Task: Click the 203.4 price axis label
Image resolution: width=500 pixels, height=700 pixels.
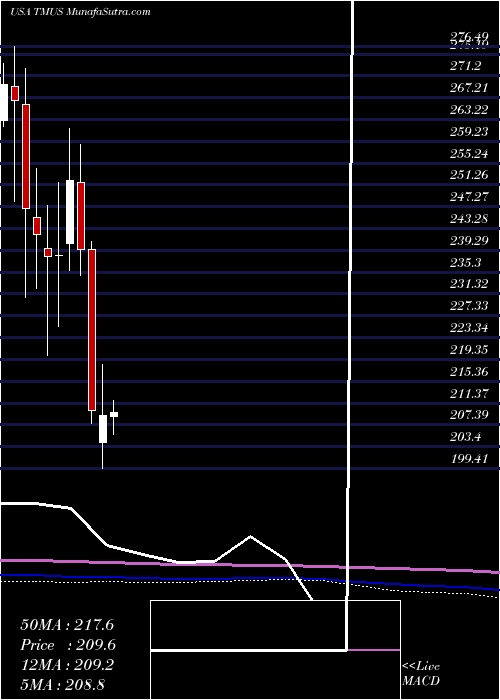Action: (x=465, y=437)
